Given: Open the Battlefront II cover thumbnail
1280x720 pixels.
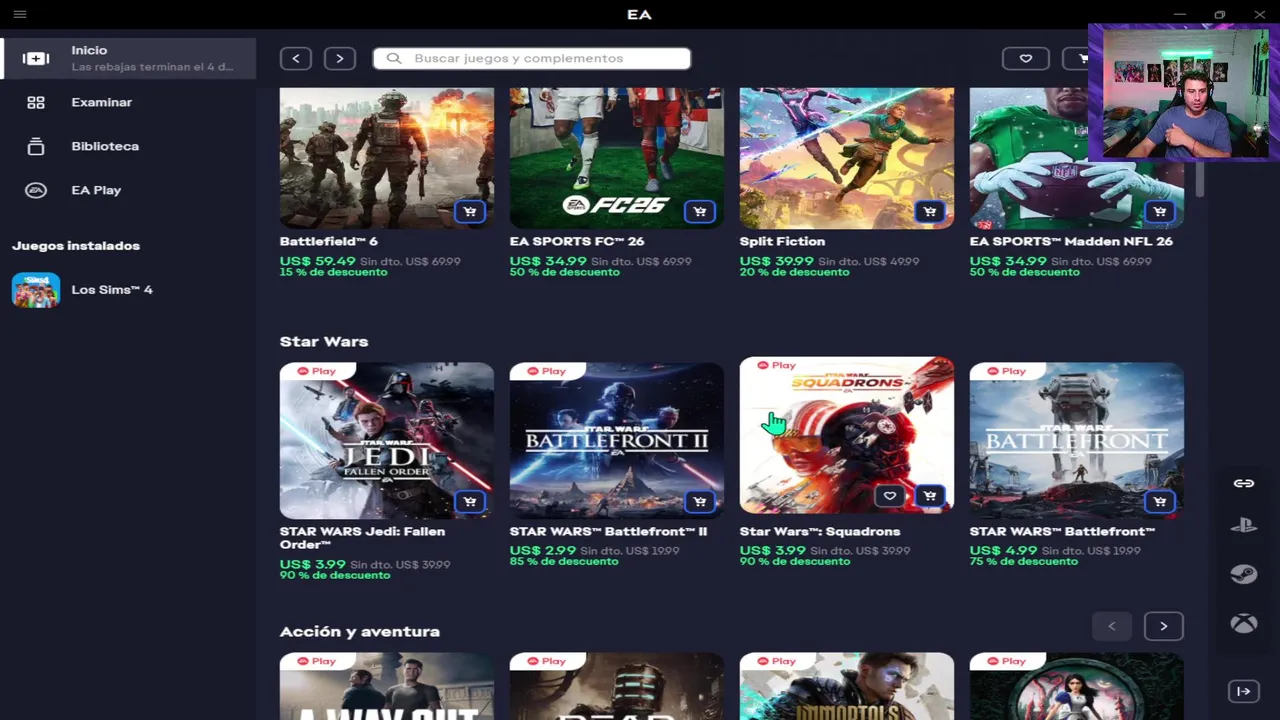Looking at the screenshot, I should 617,440.
